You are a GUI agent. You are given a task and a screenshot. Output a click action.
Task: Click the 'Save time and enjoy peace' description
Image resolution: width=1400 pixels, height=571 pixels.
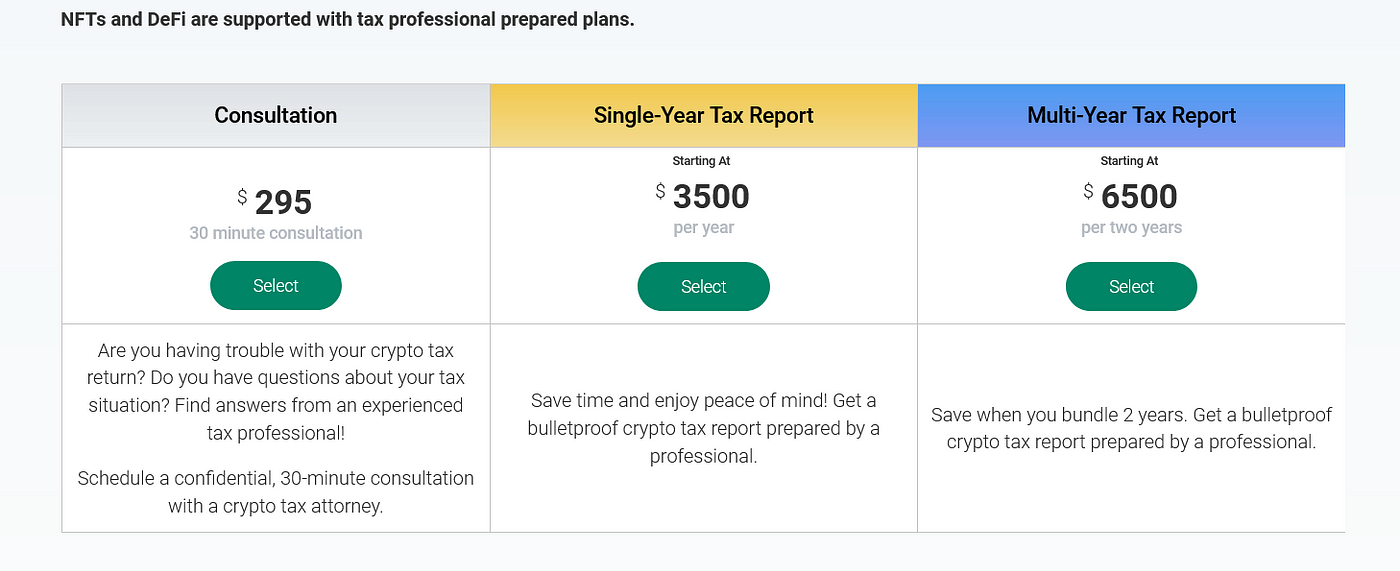coord(703,428)
